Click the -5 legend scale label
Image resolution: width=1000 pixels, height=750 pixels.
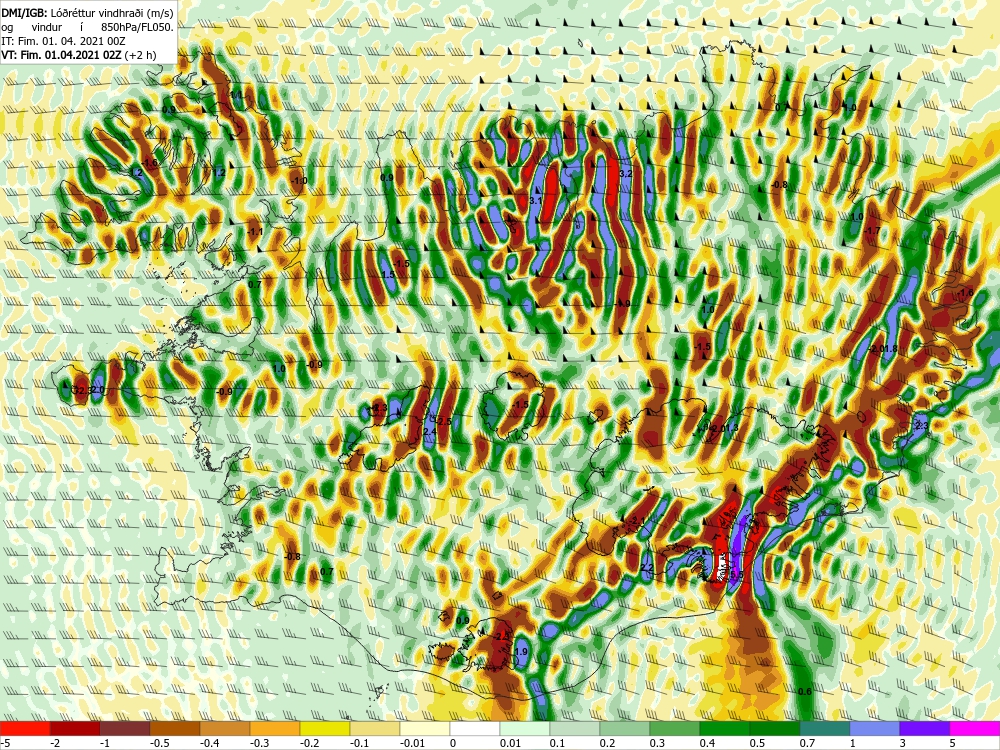4,743
